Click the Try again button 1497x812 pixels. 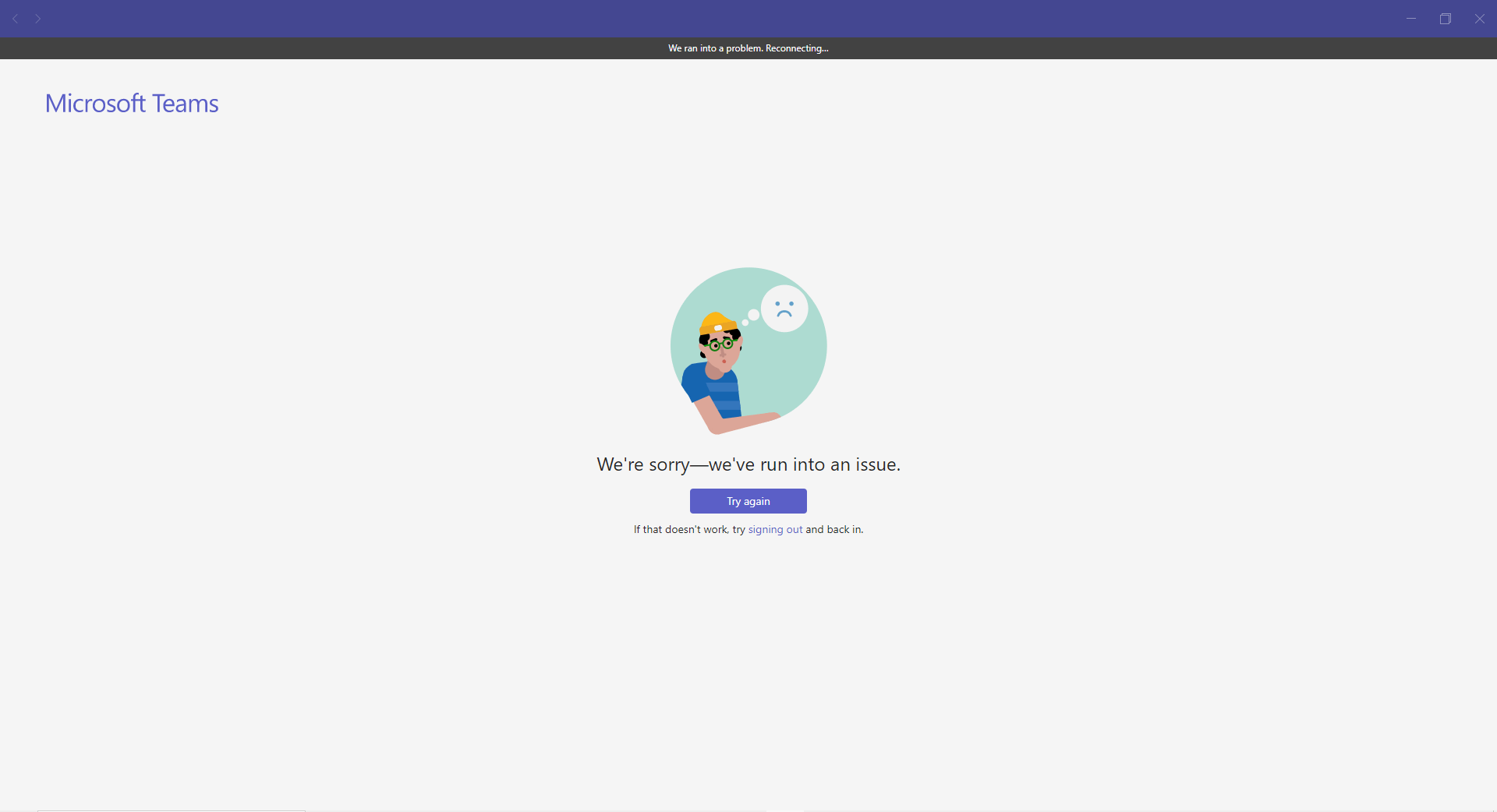coord(748,501)
